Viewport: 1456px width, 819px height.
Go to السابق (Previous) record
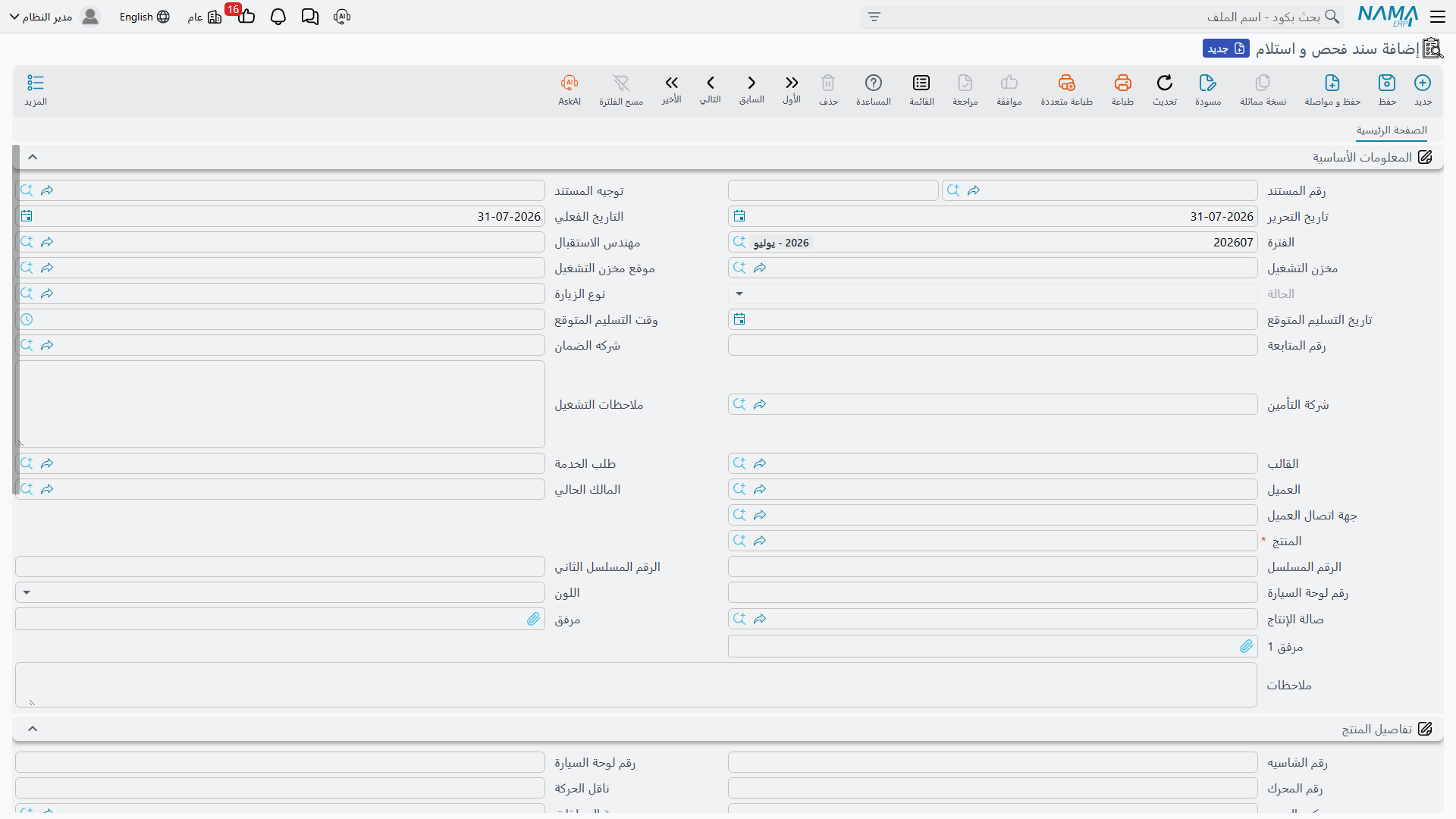pos(752,83)
